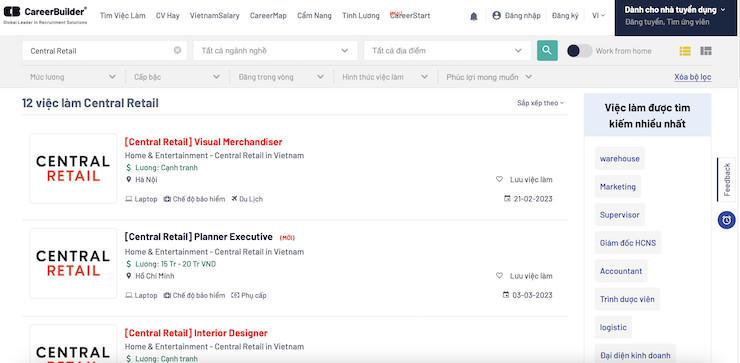Expand the Tất cả ngành nghề dropdown
The image size is (740, 363).
275,51
